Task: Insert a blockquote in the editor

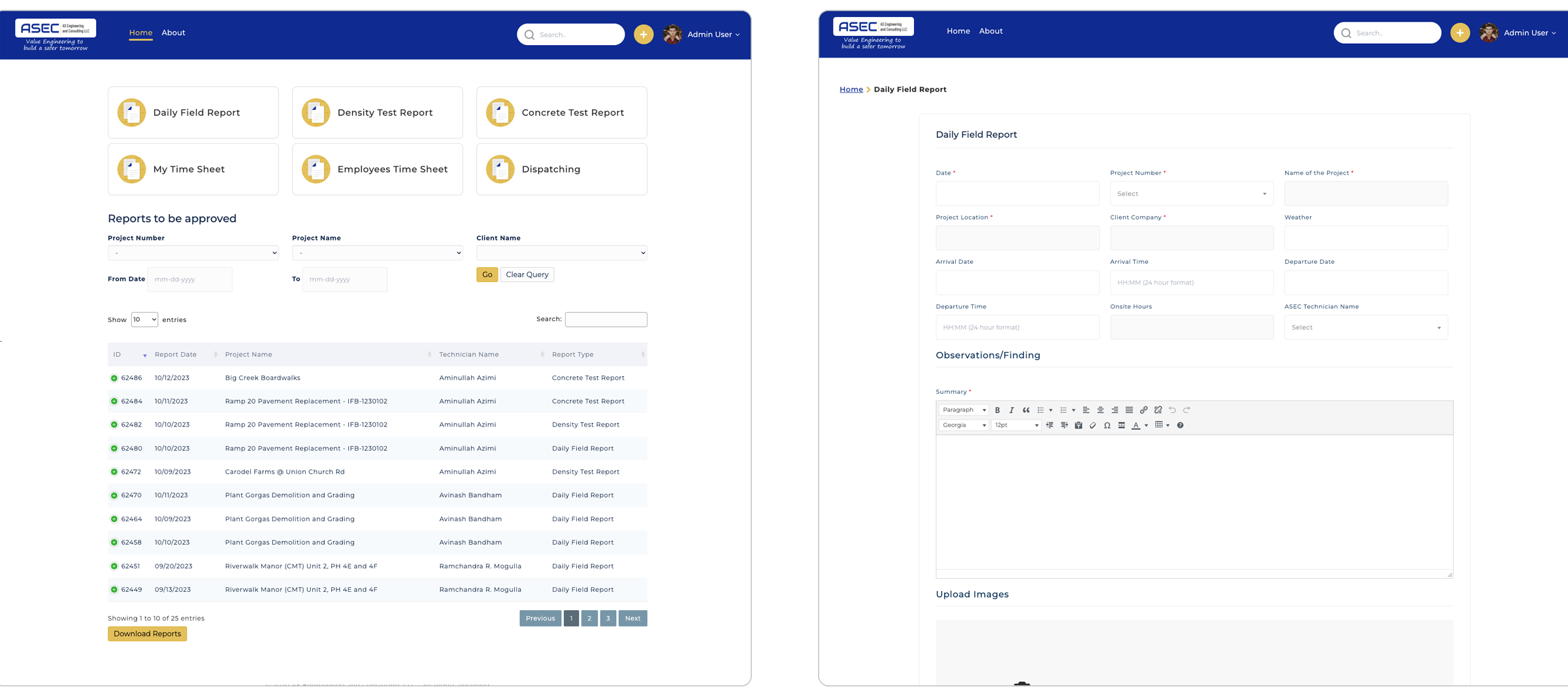Action: point(1026,410)
